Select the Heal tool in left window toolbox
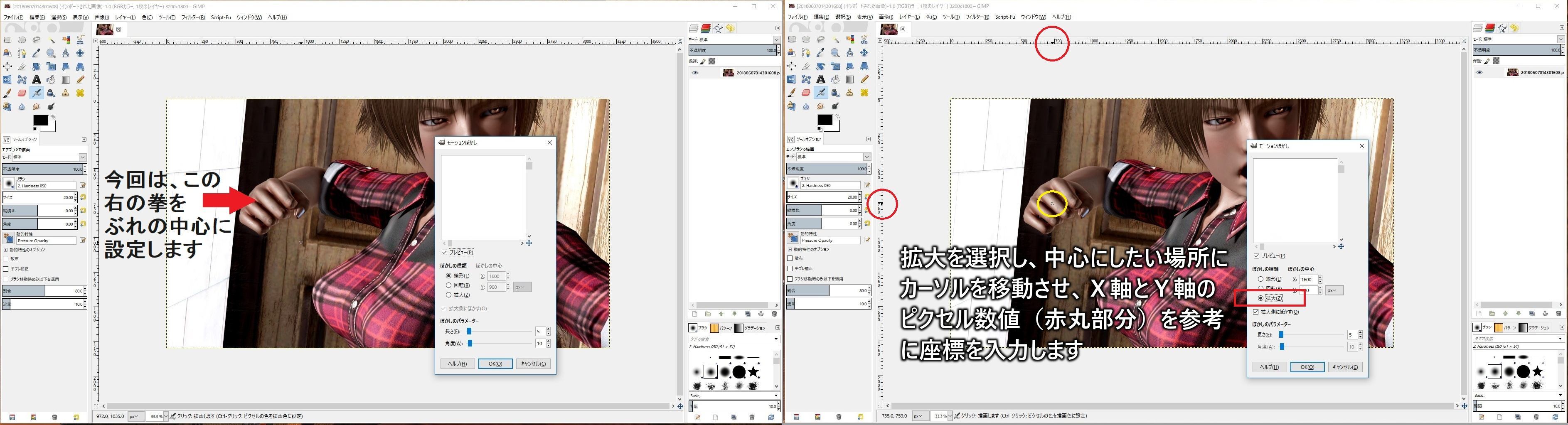 (80, 93)
